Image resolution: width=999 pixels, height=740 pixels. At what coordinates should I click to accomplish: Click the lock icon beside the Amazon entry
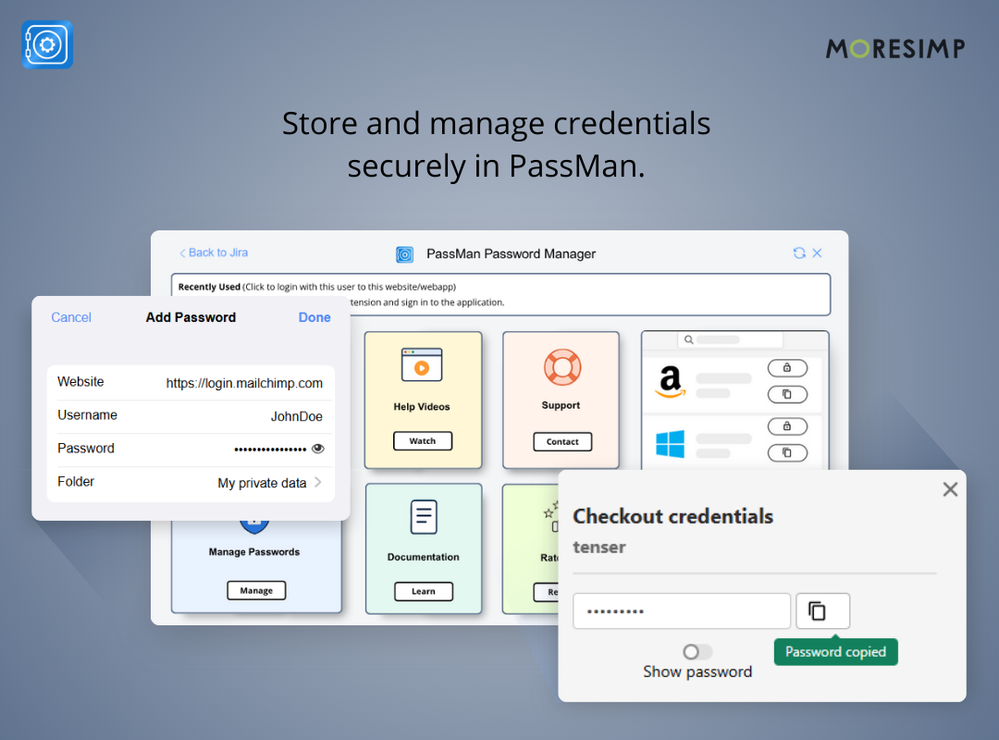[x=787, y=367]
